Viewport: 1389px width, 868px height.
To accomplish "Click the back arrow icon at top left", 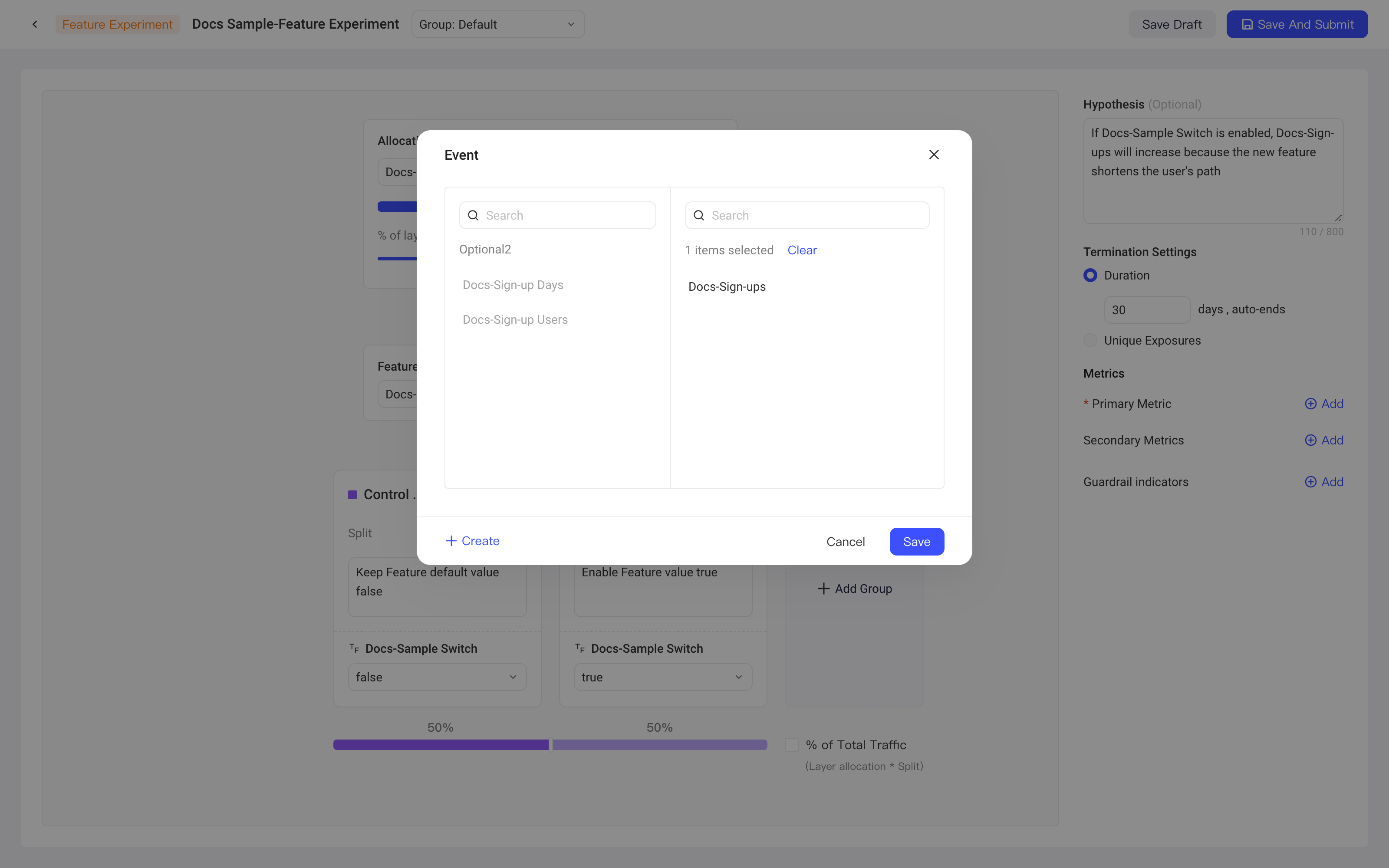I will [35, 24].
